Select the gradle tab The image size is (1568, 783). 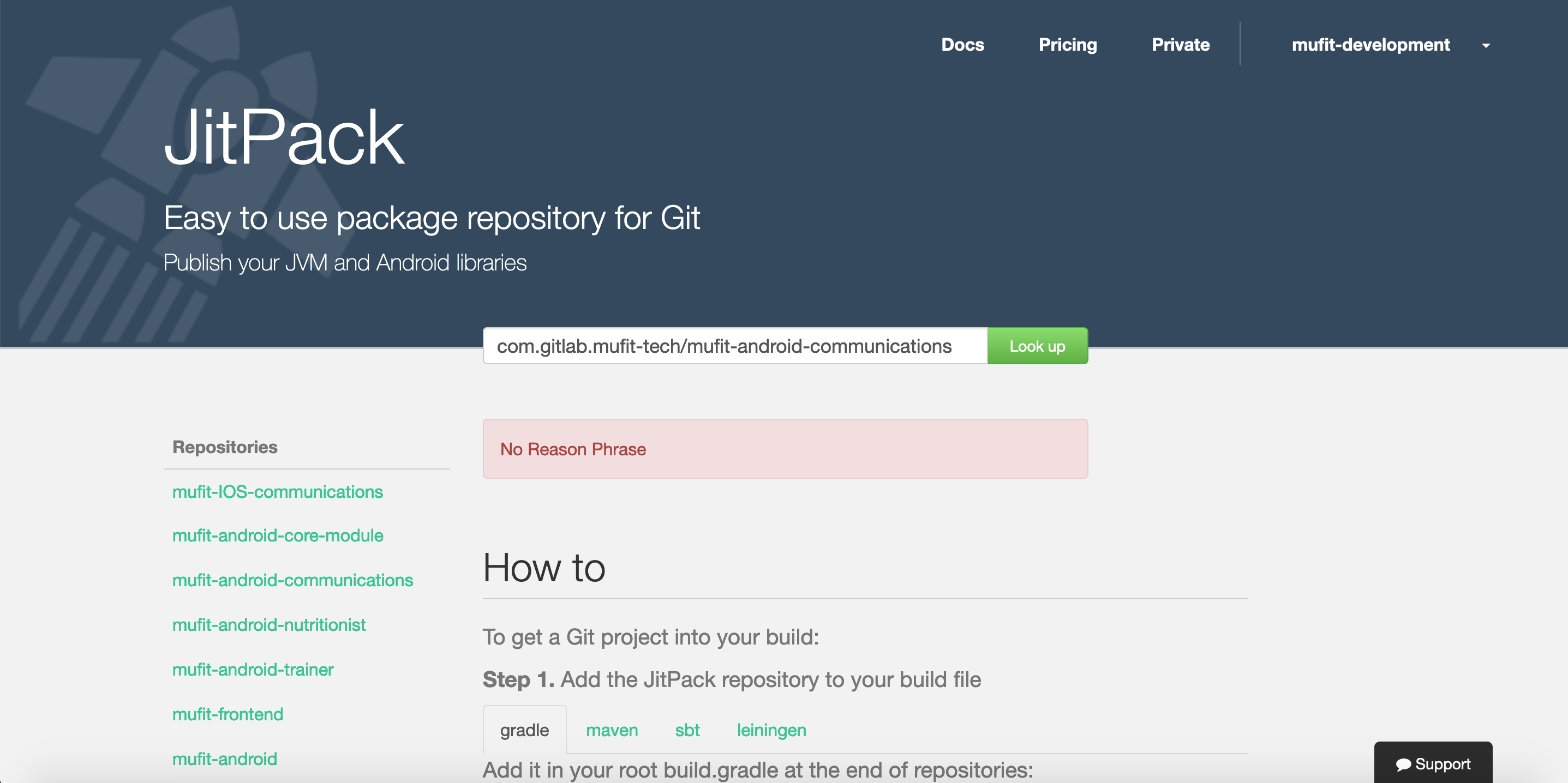524,730
